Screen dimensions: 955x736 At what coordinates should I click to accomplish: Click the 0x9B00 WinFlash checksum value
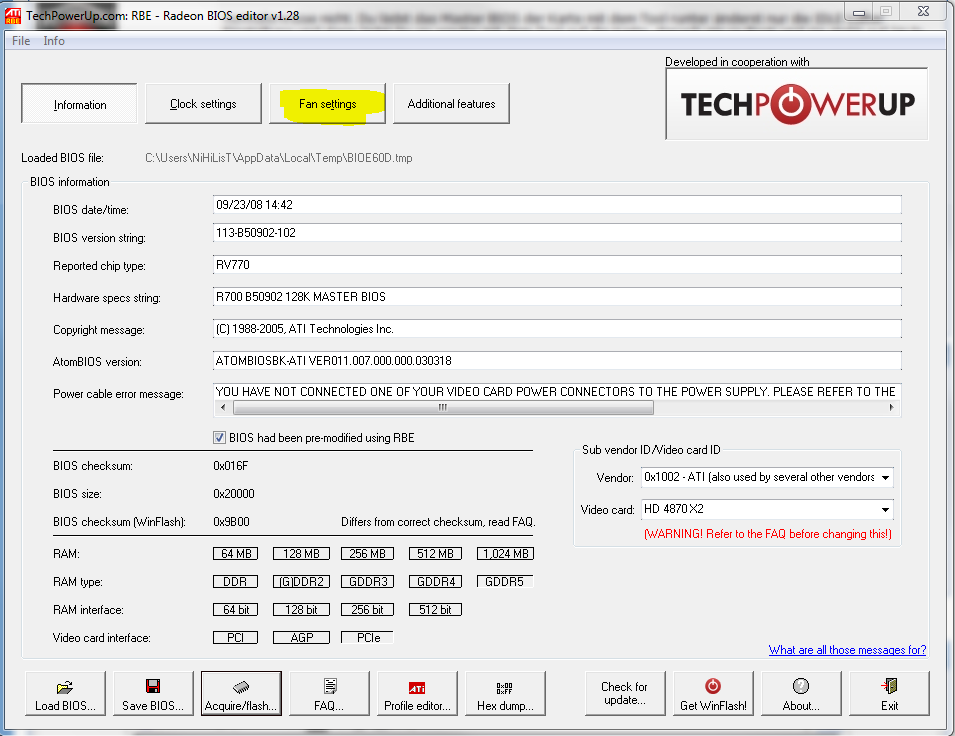pyautogui.click(x=231, y=522)
